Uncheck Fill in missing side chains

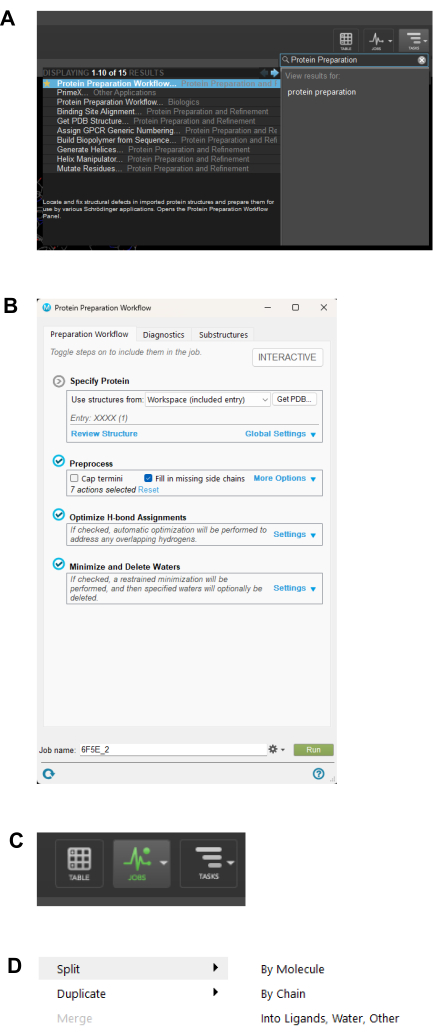click(x=148, y=478)
